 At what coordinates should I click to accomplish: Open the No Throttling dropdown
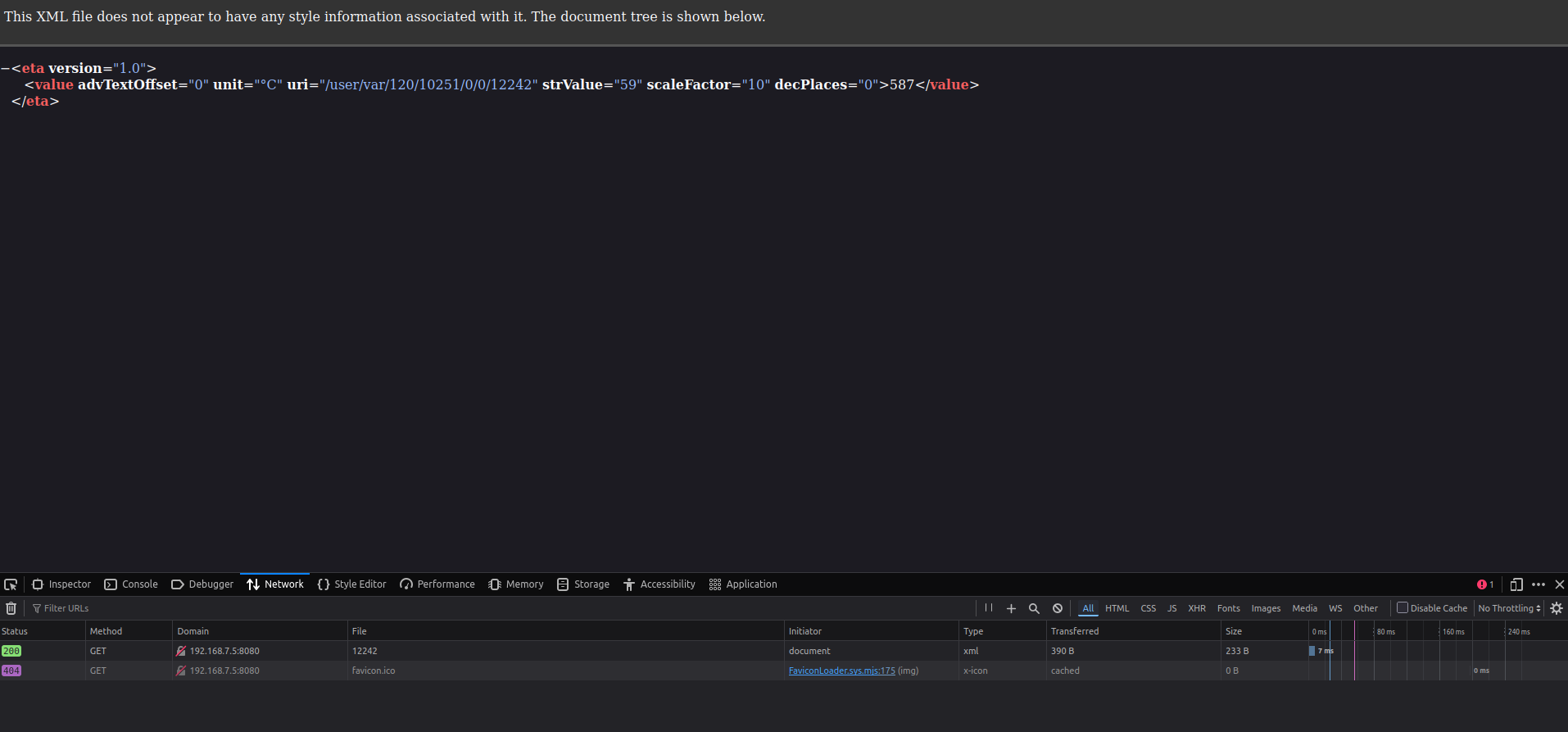pyautogui.click(x=1509, y=608)
